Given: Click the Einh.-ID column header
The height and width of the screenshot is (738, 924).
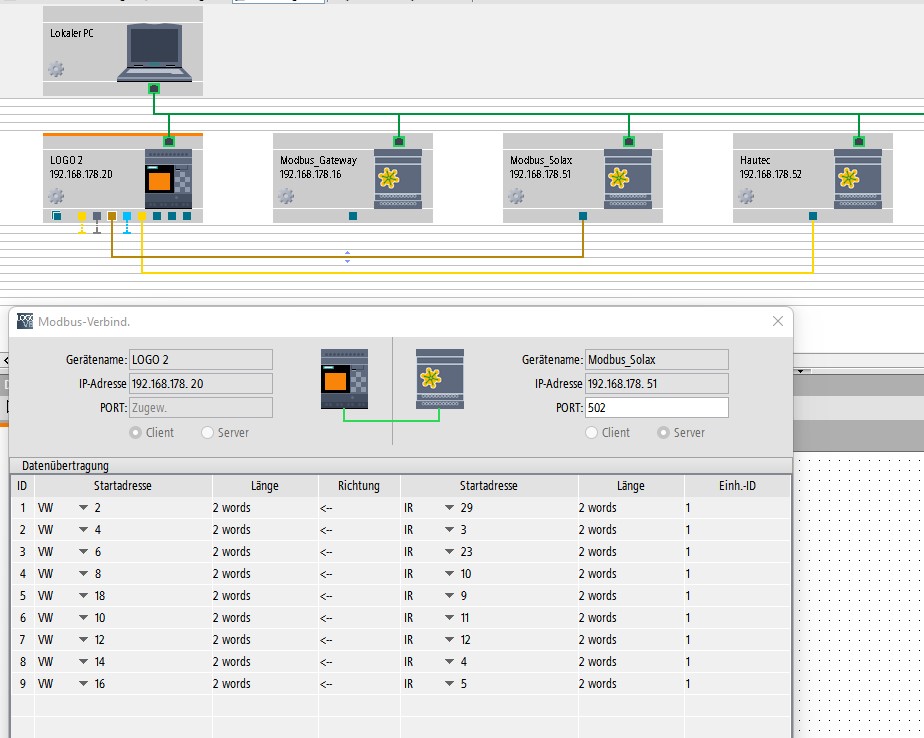Looking at the screenshot, I should 737,486.
